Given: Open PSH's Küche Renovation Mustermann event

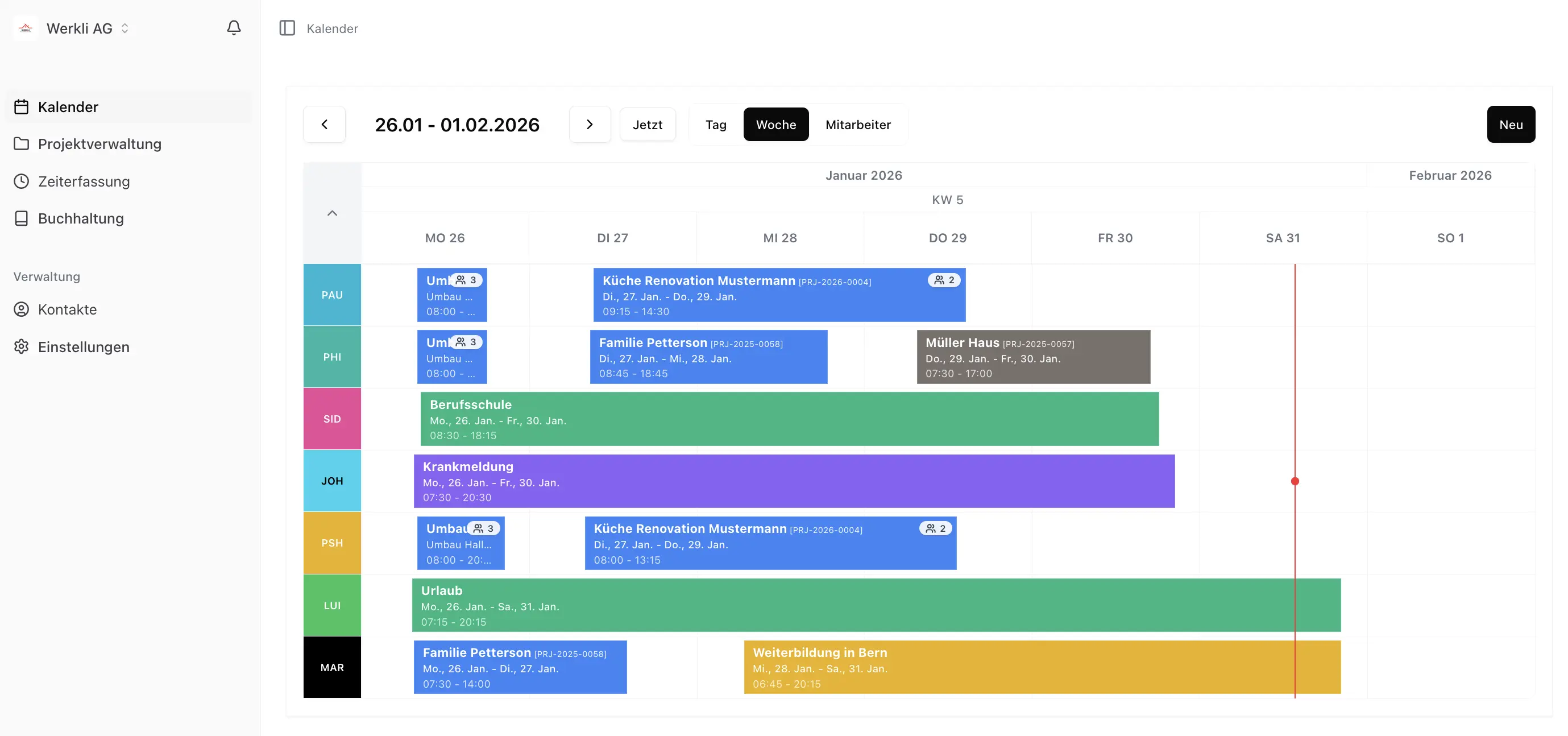Looking at the screenshot, I should tap(770, 544).
